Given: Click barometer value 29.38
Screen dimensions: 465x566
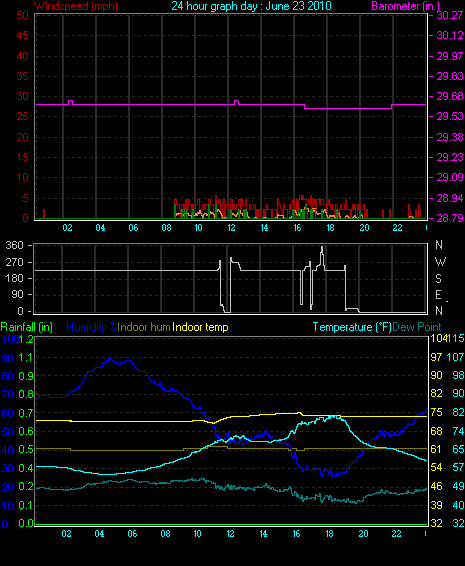Looking at the screenshot, I should pos(450,137).
